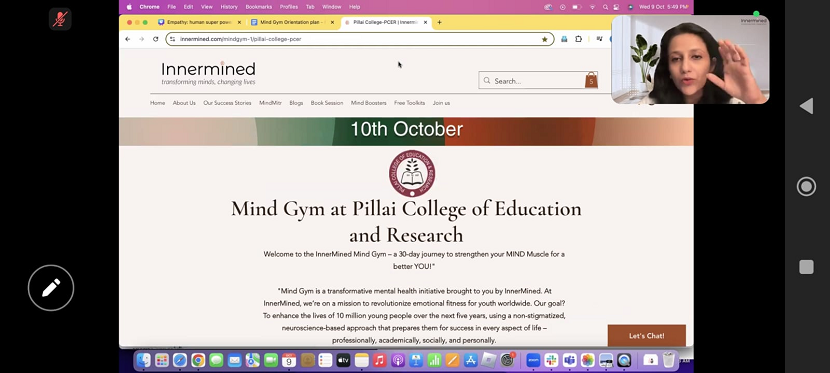Open a new Chrome tab
The height and width of the screenshot is (373, 830).
[x=439, y=22]
